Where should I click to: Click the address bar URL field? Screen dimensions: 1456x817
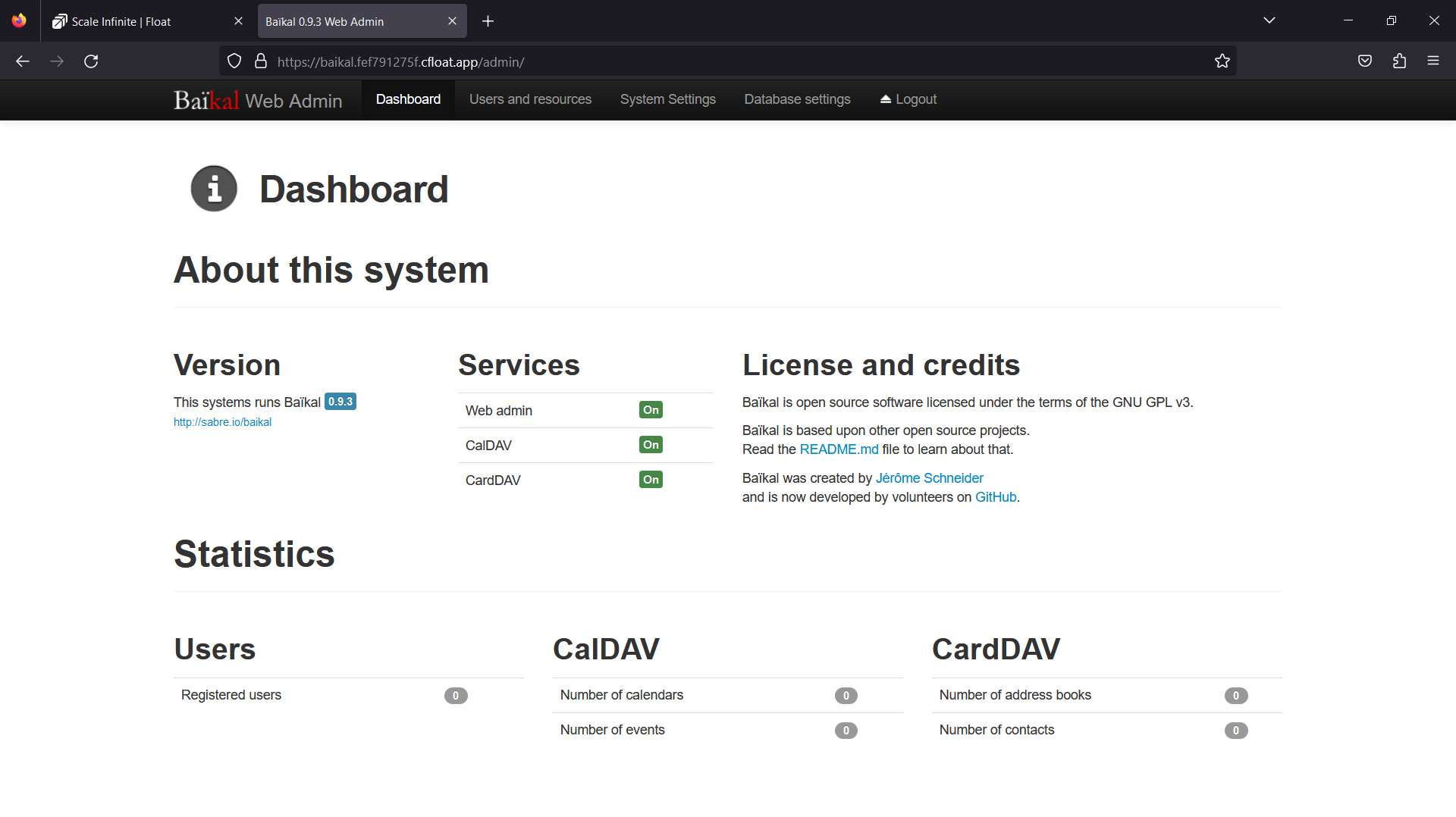tap(728, 61)
